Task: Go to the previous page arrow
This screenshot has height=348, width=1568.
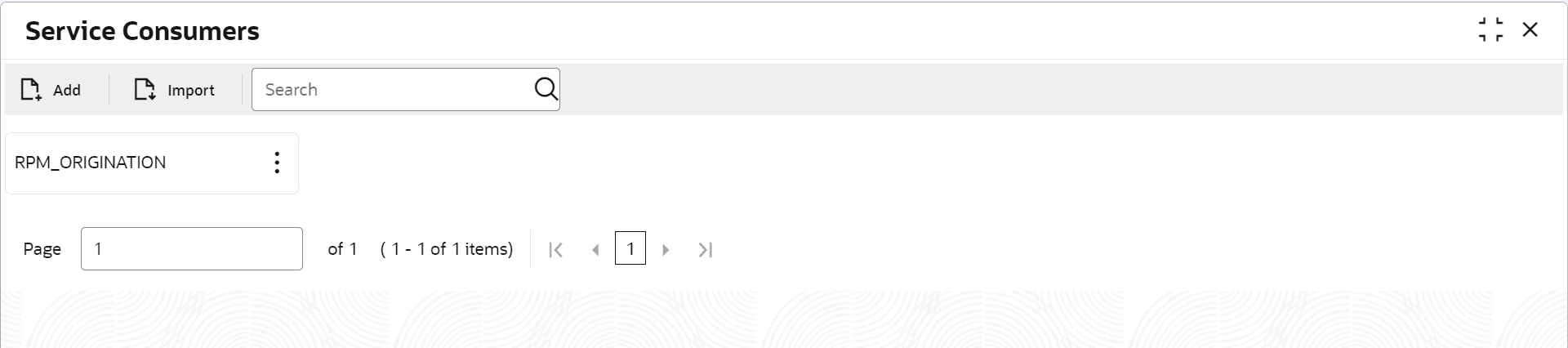Action: (595, 250)
